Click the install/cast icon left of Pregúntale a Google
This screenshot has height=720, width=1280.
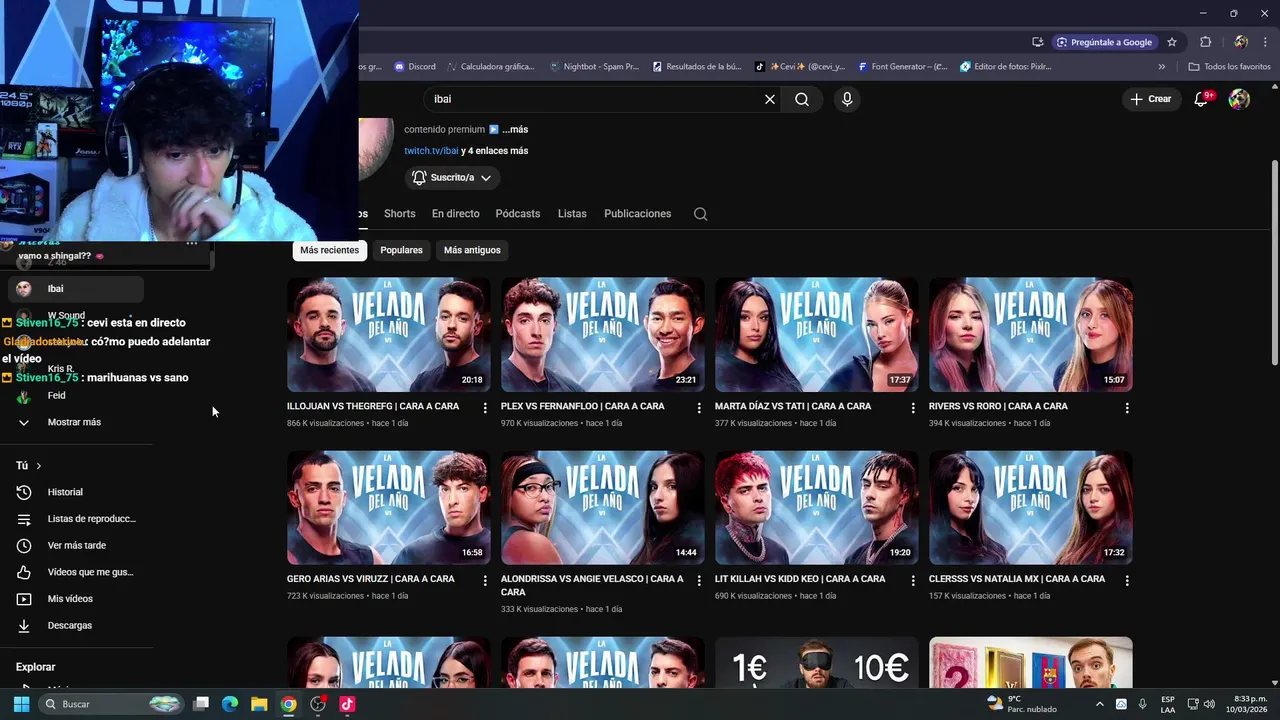point(1038,42)
